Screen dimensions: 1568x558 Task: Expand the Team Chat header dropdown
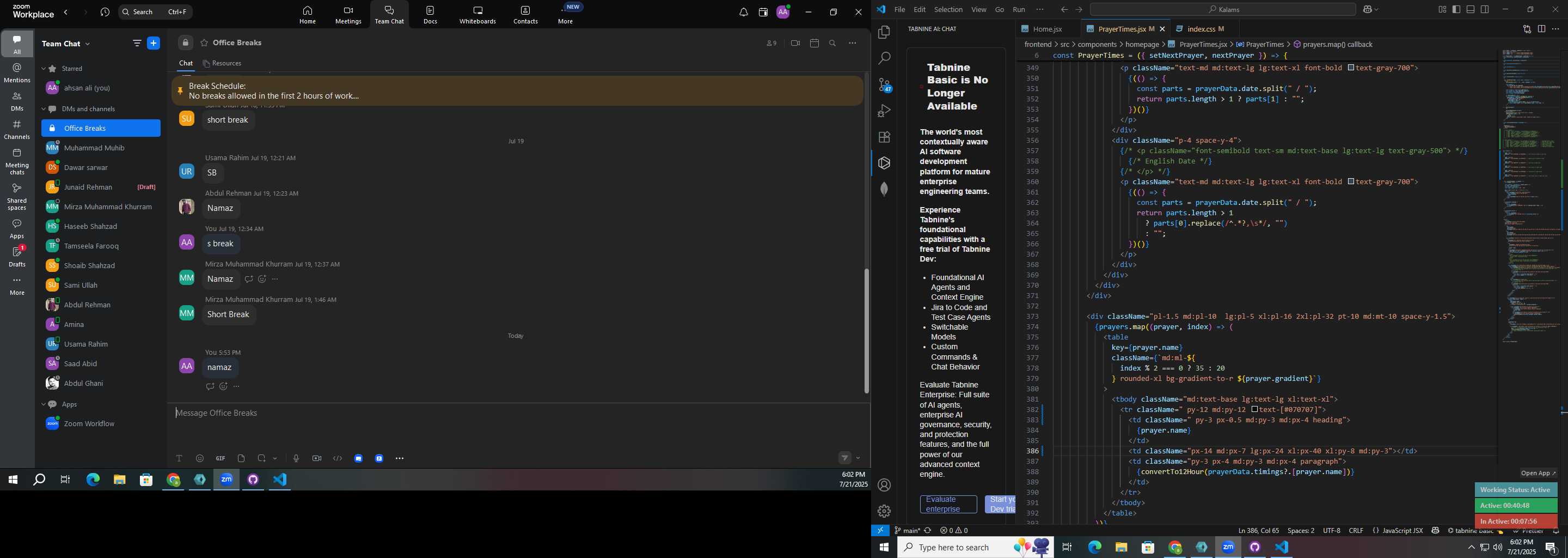(x=88, y=44)
